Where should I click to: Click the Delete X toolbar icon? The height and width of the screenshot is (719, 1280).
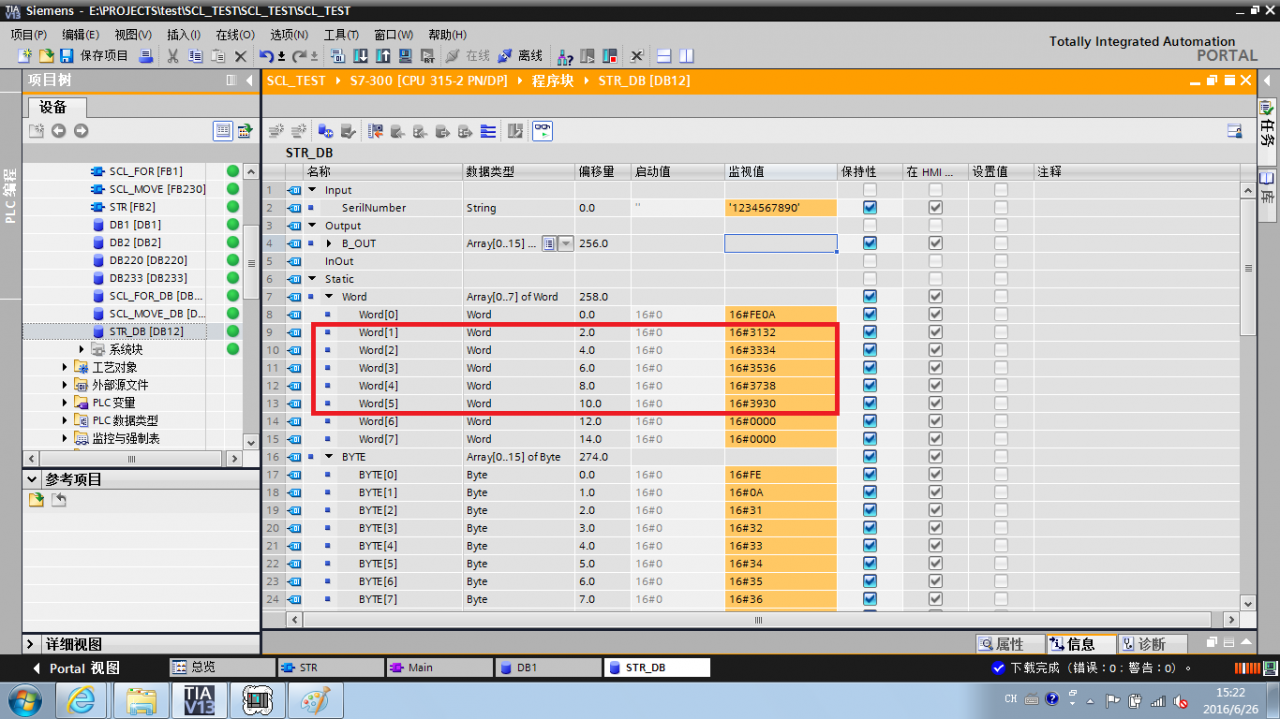[240, 56]
